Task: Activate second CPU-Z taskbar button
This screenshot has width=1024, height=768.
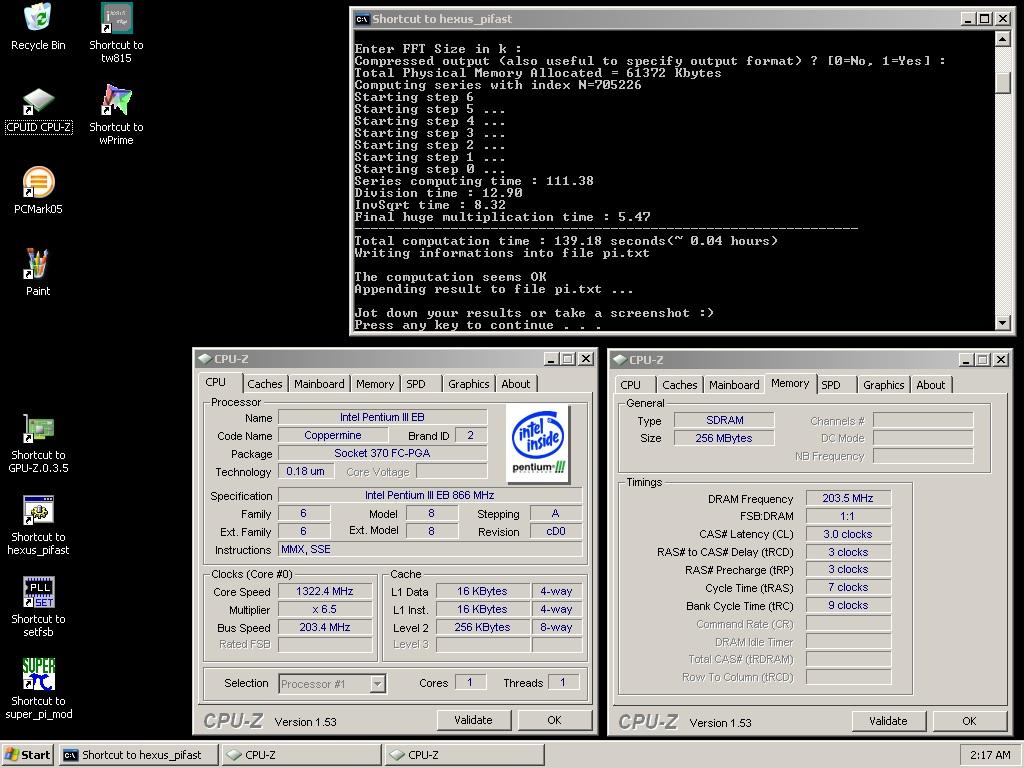Action: (x=464, y=755)
